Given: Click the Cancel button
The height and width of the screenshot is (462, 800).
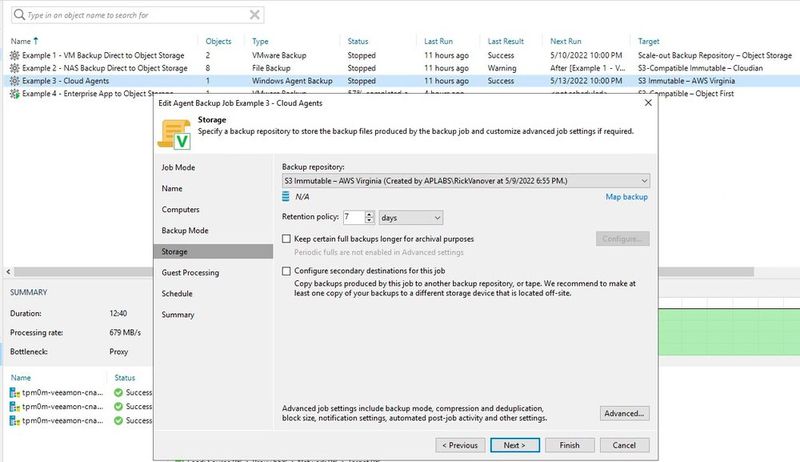Looking at the screenshot, I should coord(624,445).
